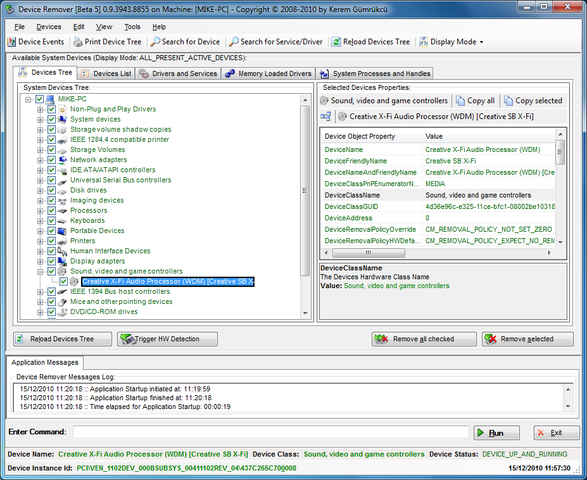The image size is (587, 480).
Task: Click the Sound, video and game controllers icon
Action: [x=63, y=271]
